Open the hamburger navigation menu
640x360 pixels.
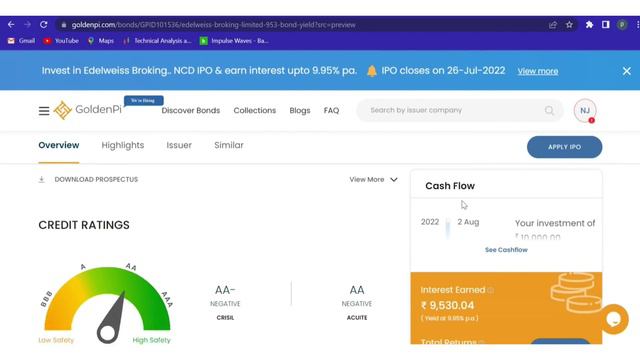point(44,111)
